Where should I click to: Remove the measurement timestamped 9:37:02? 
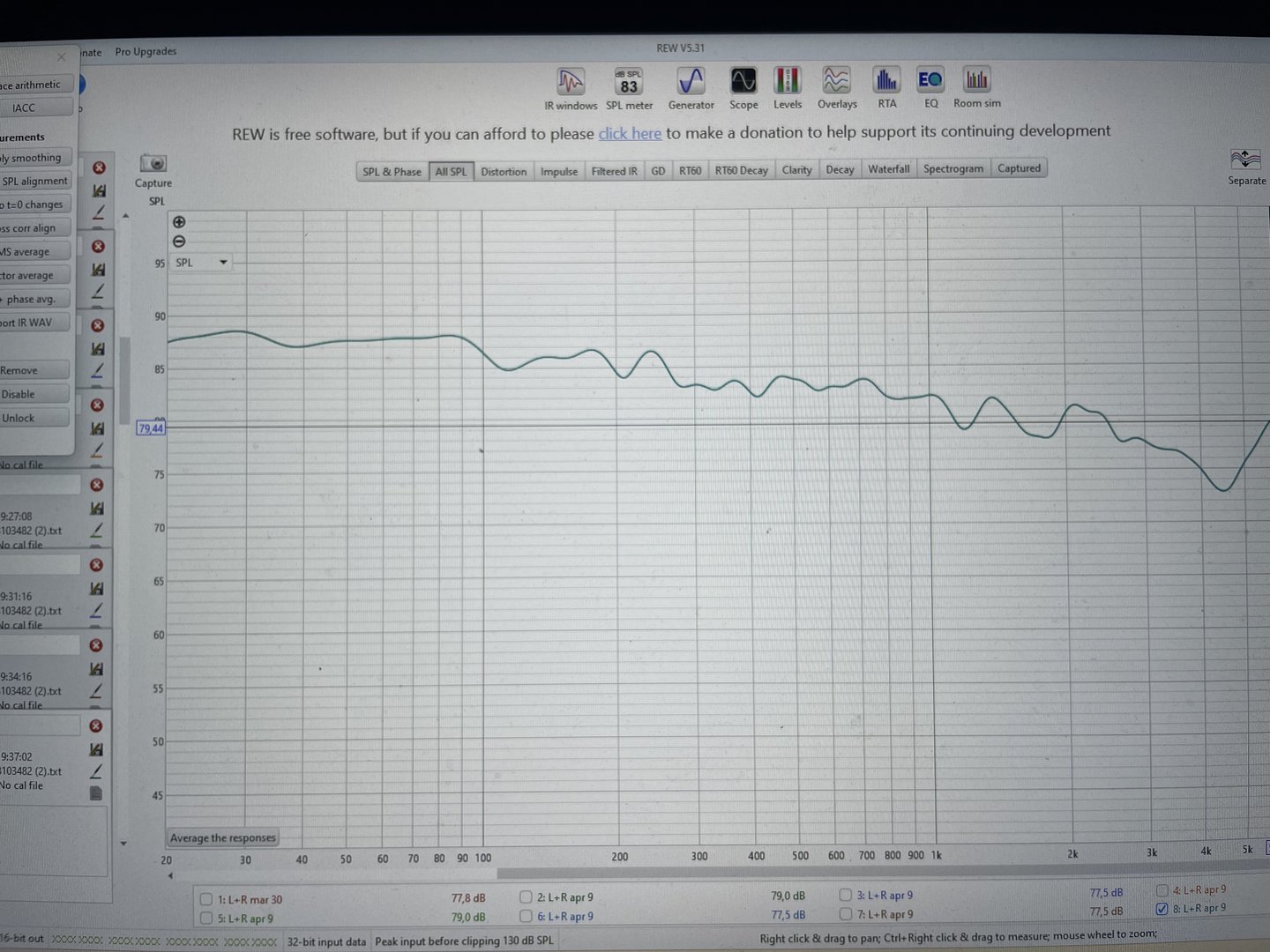point(96,726)
